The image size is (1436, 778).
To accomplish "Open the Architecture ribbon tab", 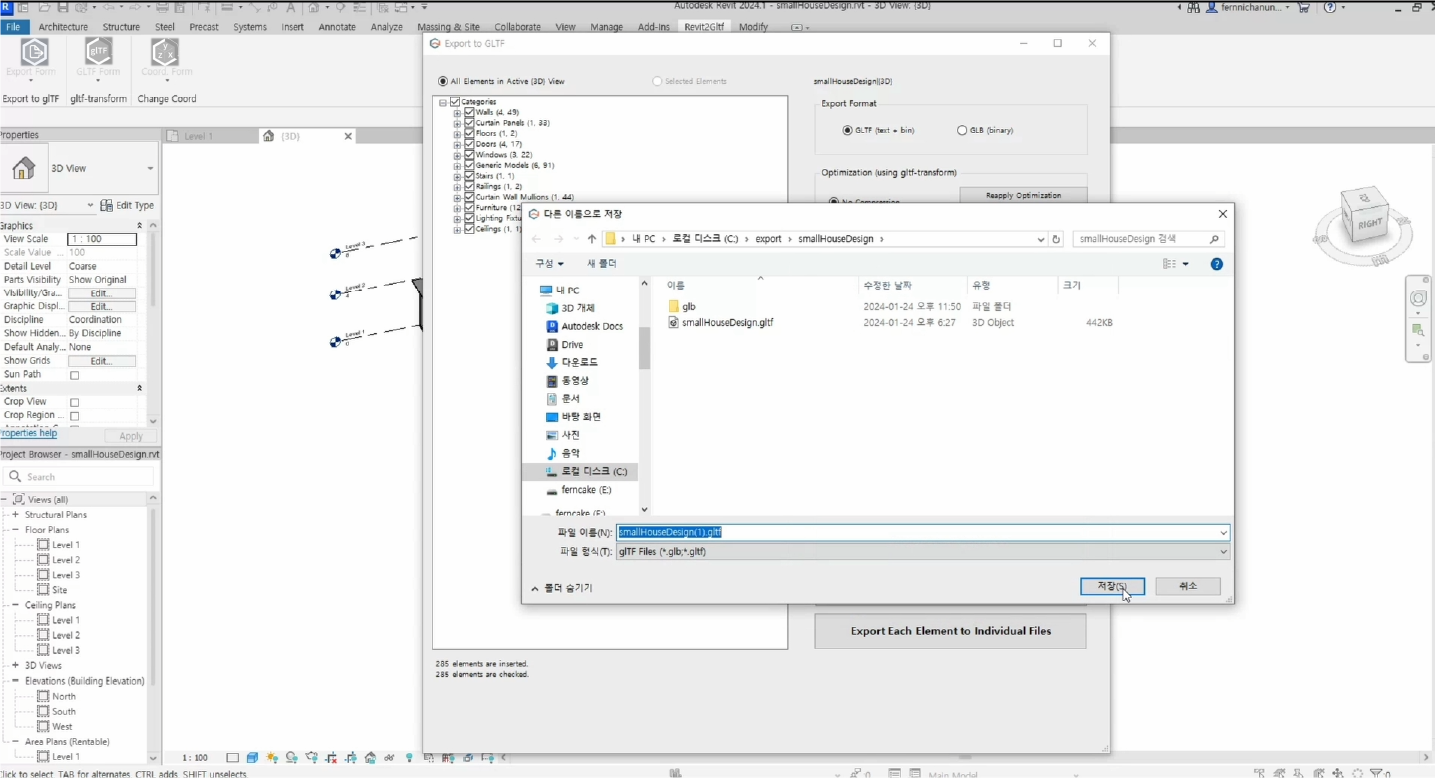I will [x=63, y=27].
